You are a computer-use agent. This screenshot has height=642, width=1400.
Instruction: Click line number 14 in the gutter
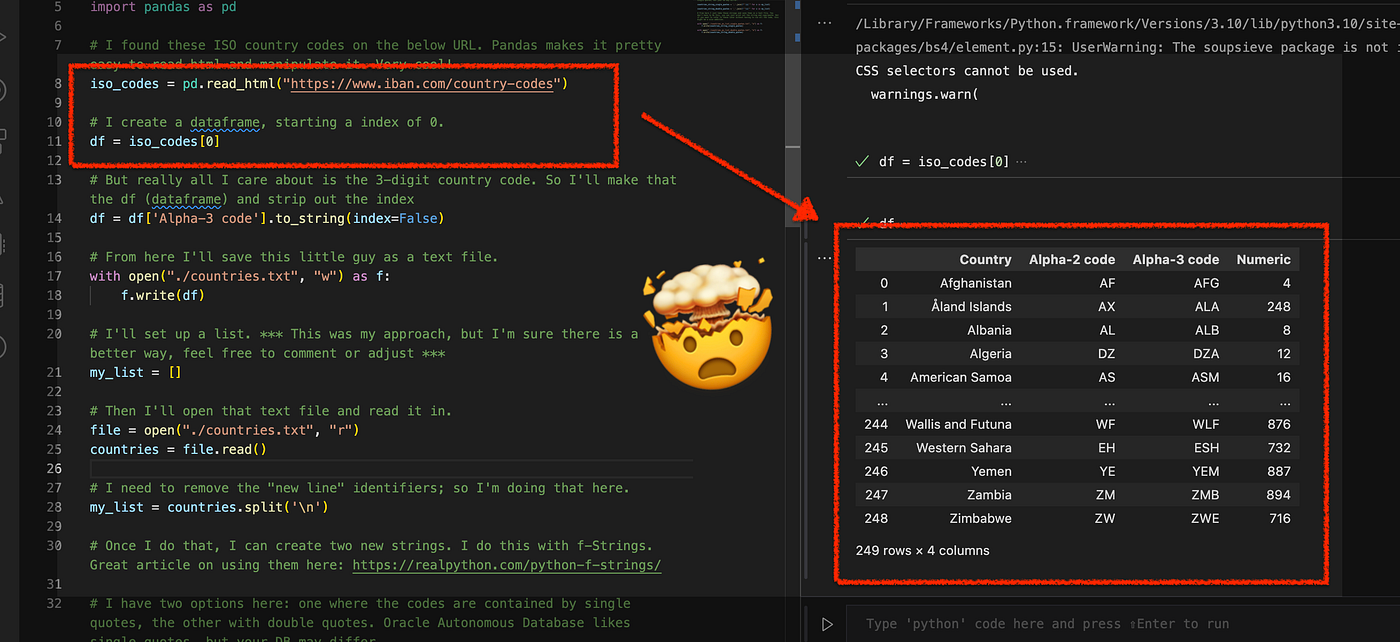pos(54,218)
